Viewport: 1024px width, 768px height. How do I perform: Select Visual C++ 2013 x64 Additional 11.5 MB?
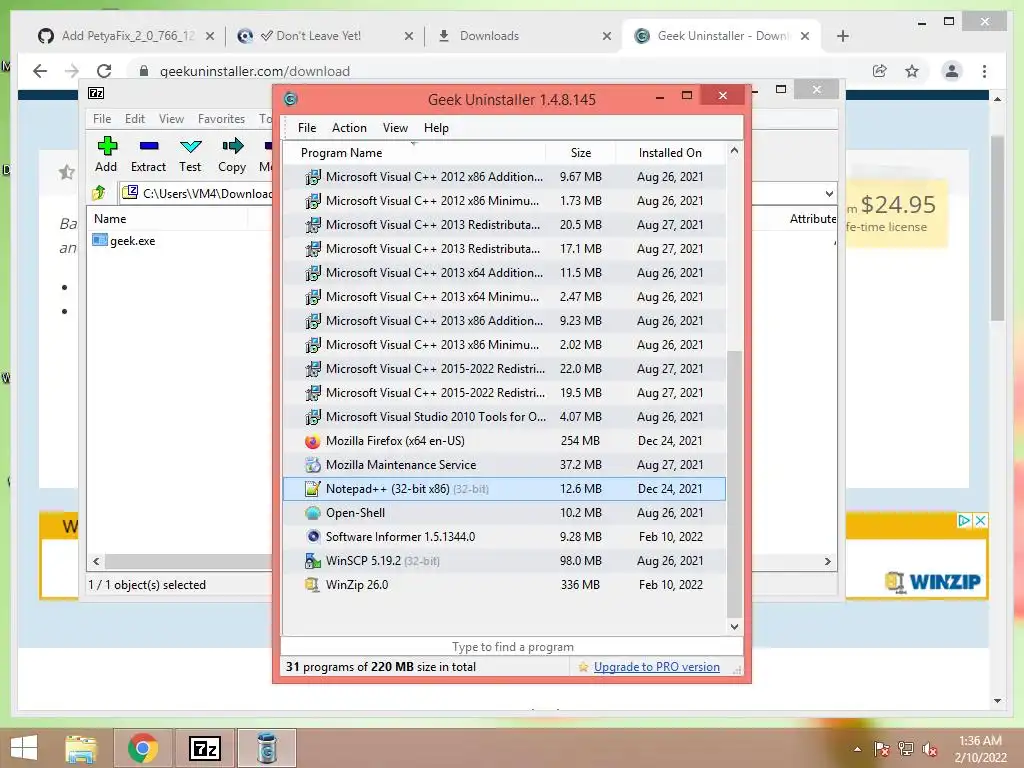pyautogui.click(x=504, y=273)
